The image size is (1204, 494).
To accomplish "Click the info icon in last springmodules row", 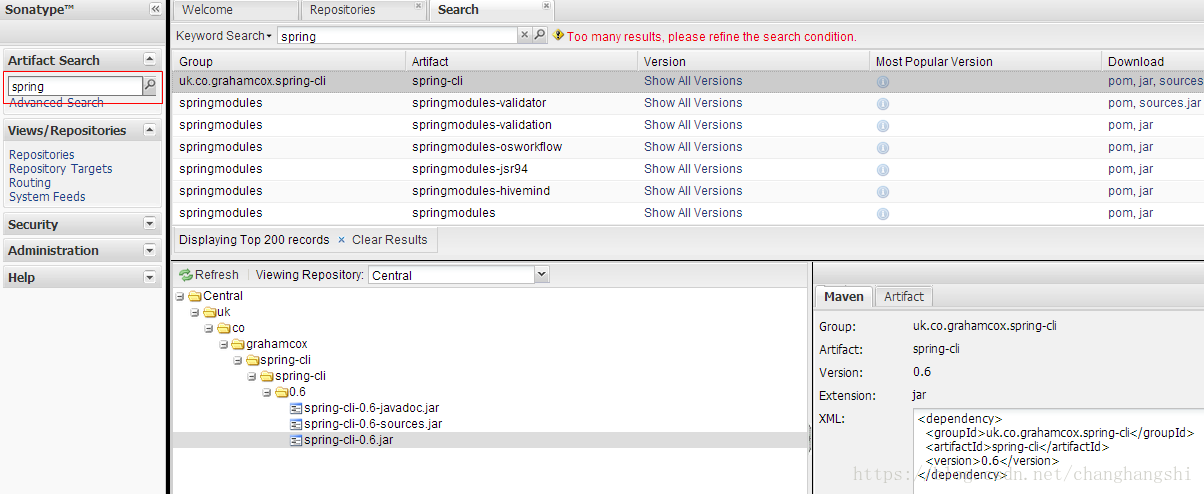I will click(883, 214).
